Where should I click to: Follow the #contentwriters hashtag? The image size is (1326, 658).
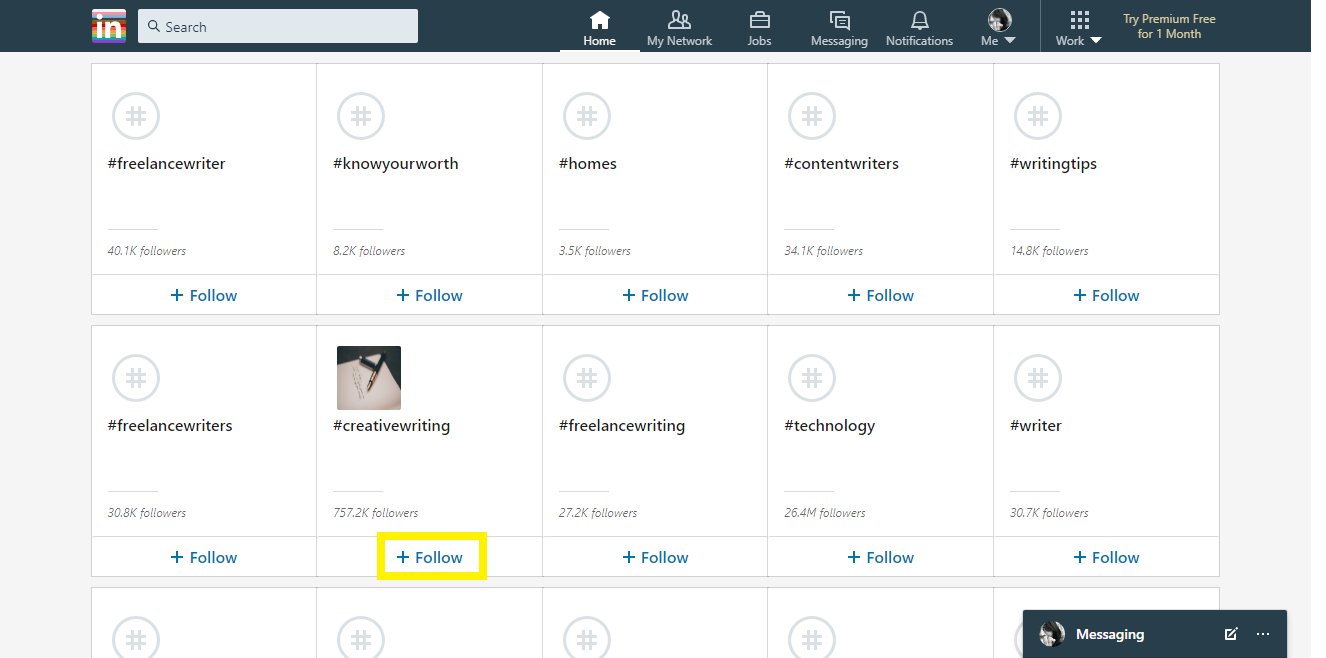[x=880, y=295]
